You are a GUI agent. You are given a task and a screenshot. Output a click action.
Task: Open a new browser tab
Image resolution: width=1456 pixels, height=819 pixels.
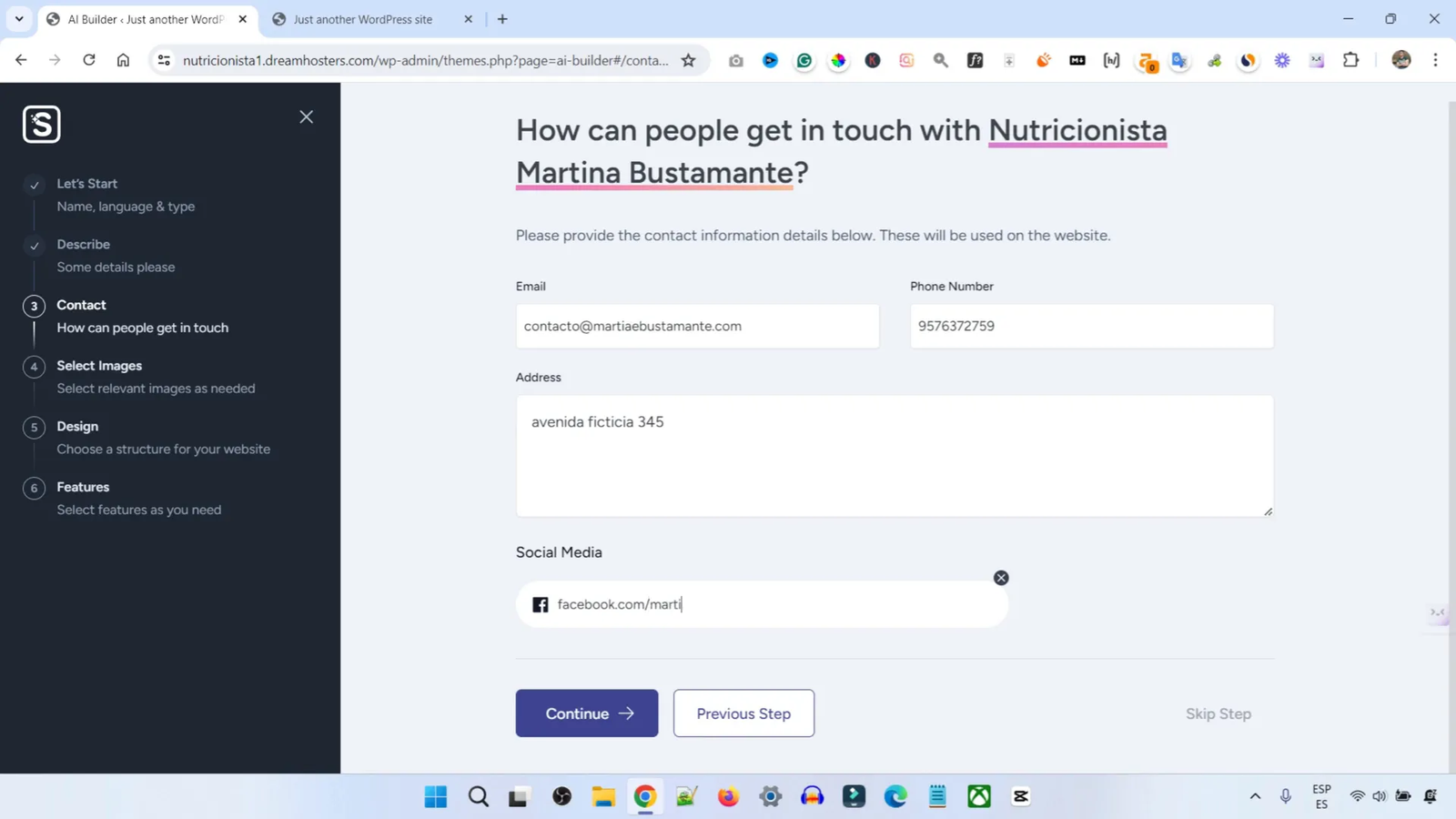[x=502, y=19]
